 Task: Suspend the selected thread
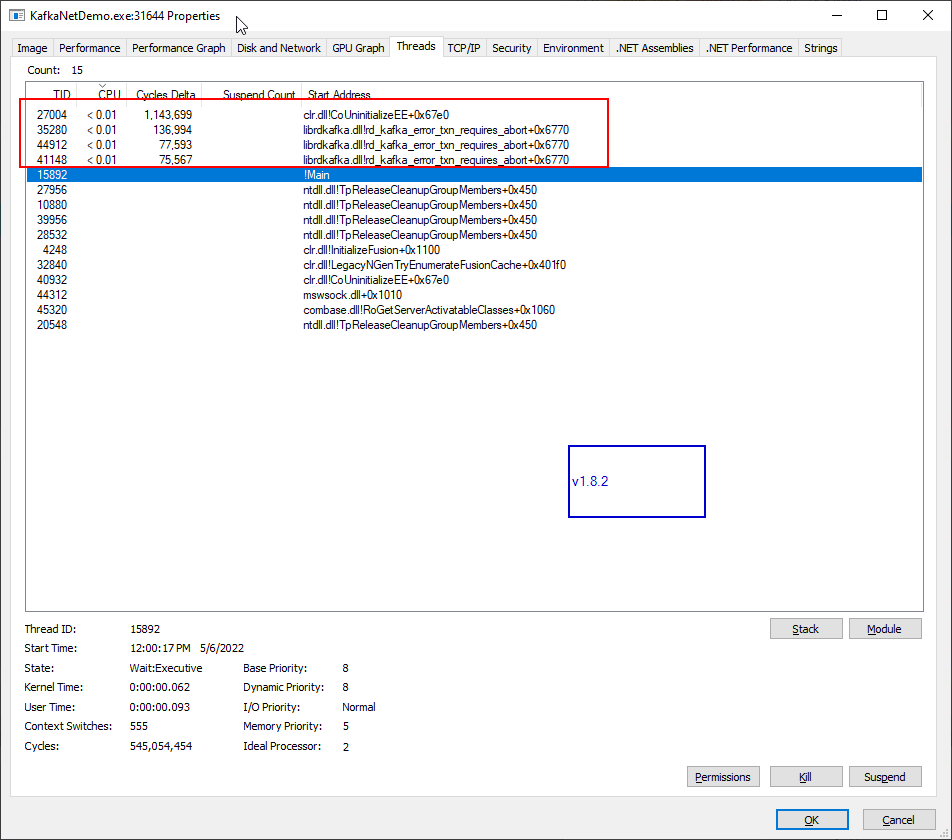tap(885, 777)
